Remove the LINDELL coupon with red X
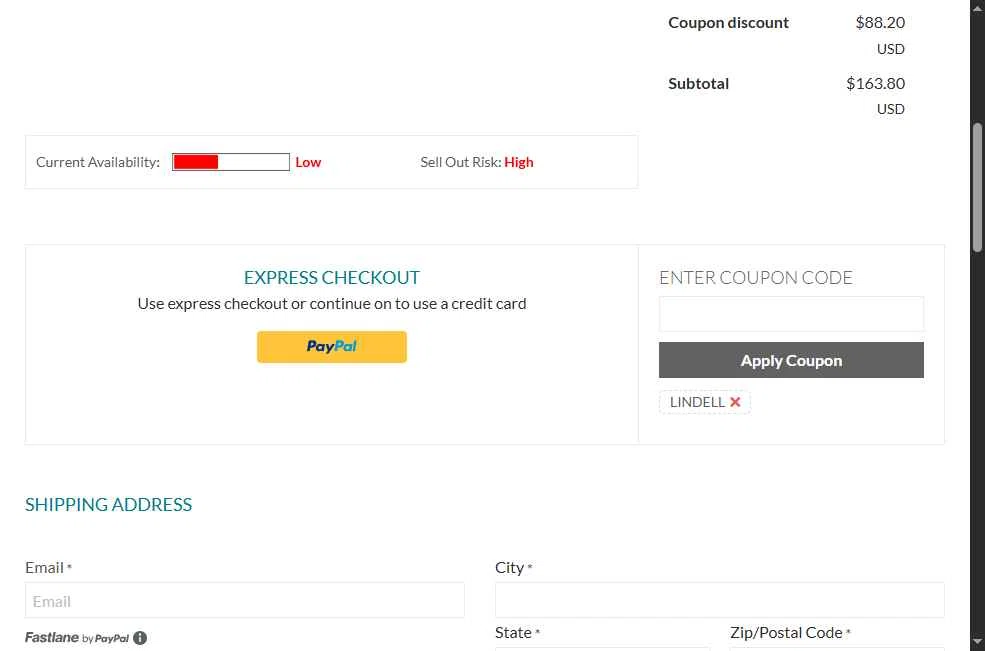The image size is (985, 651). coord(735,402)
